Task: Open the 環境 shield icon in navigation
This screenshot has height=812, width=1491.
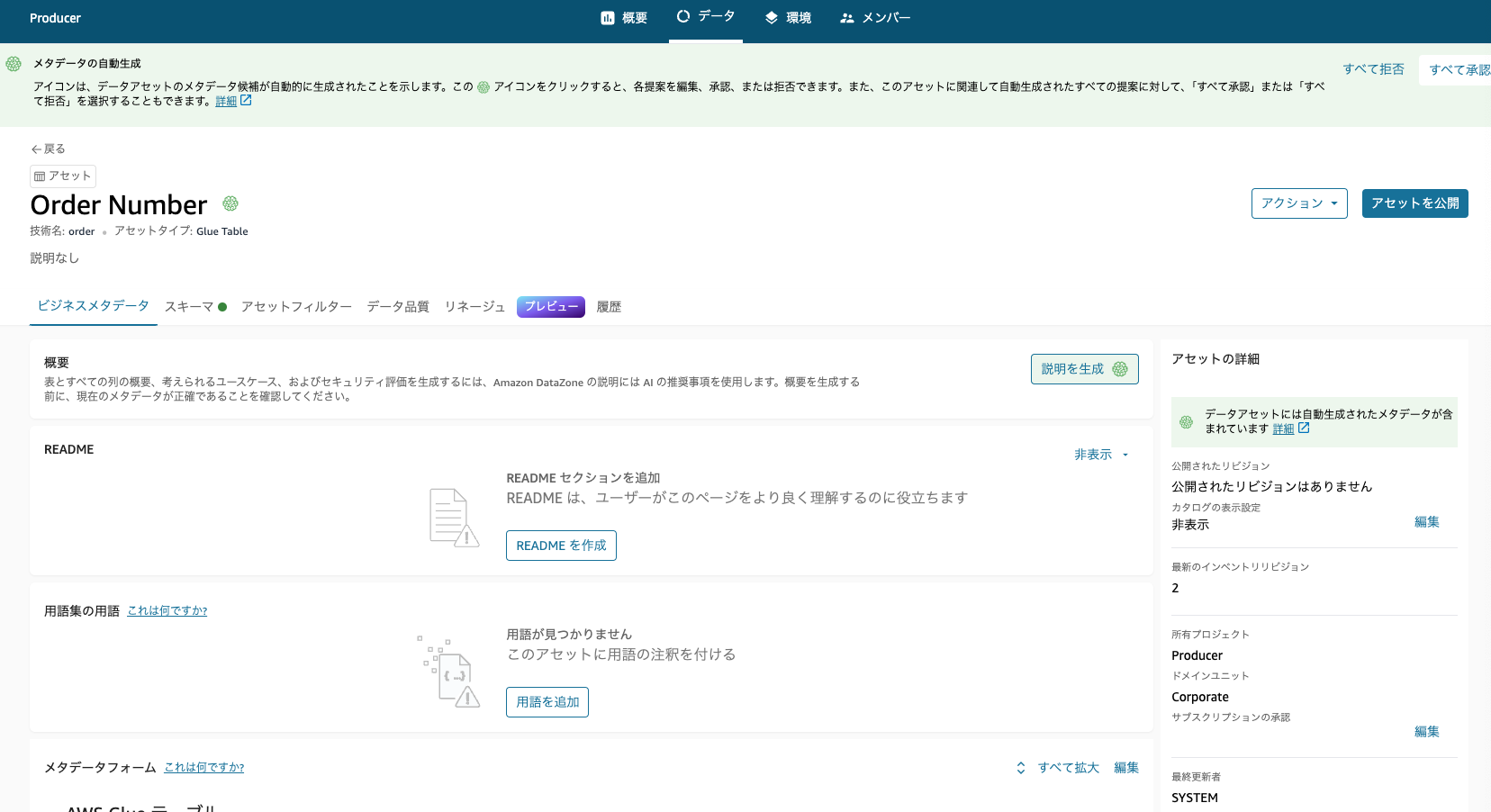Action: click(771, 17)
